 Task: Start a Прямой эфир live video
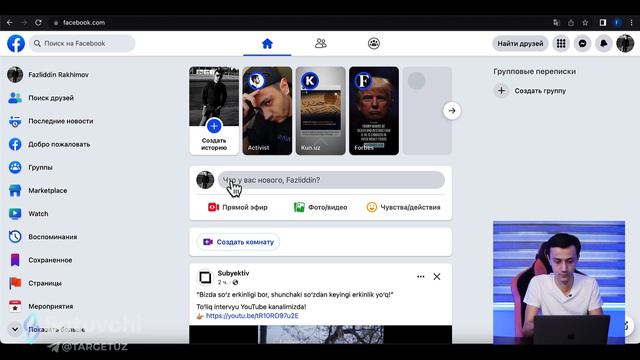tap(238, 207)
